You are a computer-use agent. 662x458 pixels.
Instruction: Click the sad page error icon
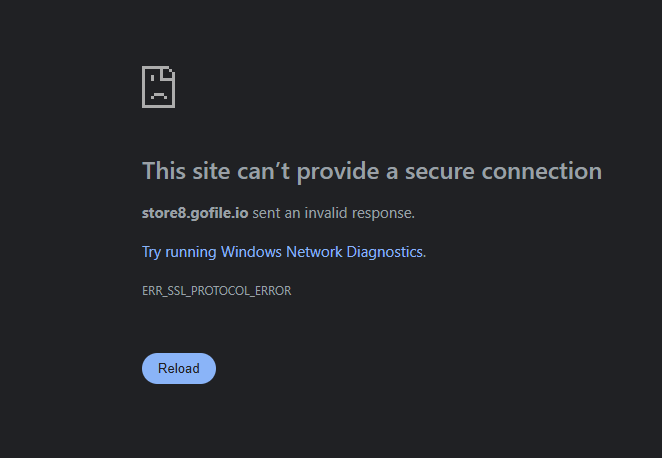point(159,87)
